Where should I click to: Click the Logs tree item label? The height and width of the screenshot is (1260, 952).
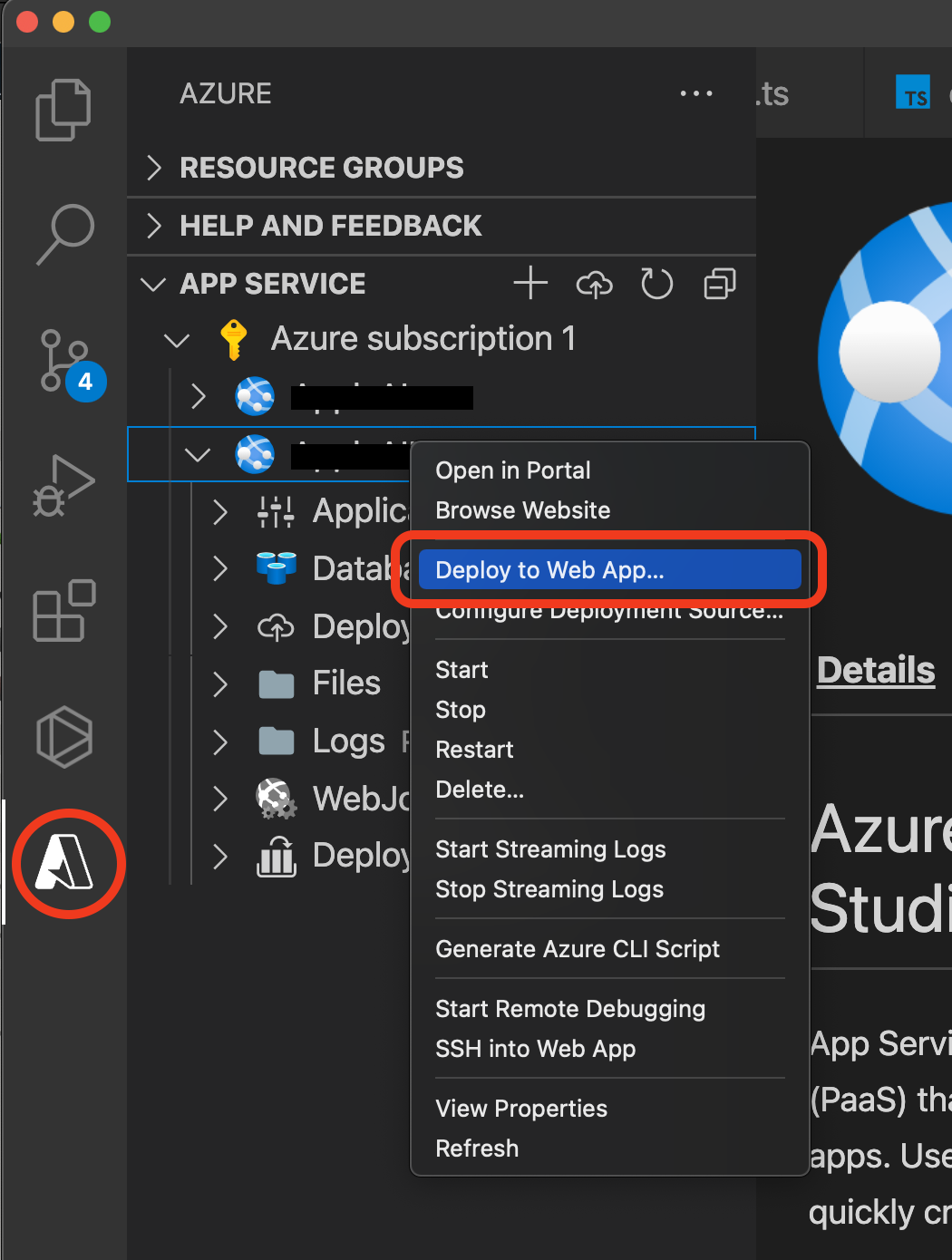pos(348,741)
